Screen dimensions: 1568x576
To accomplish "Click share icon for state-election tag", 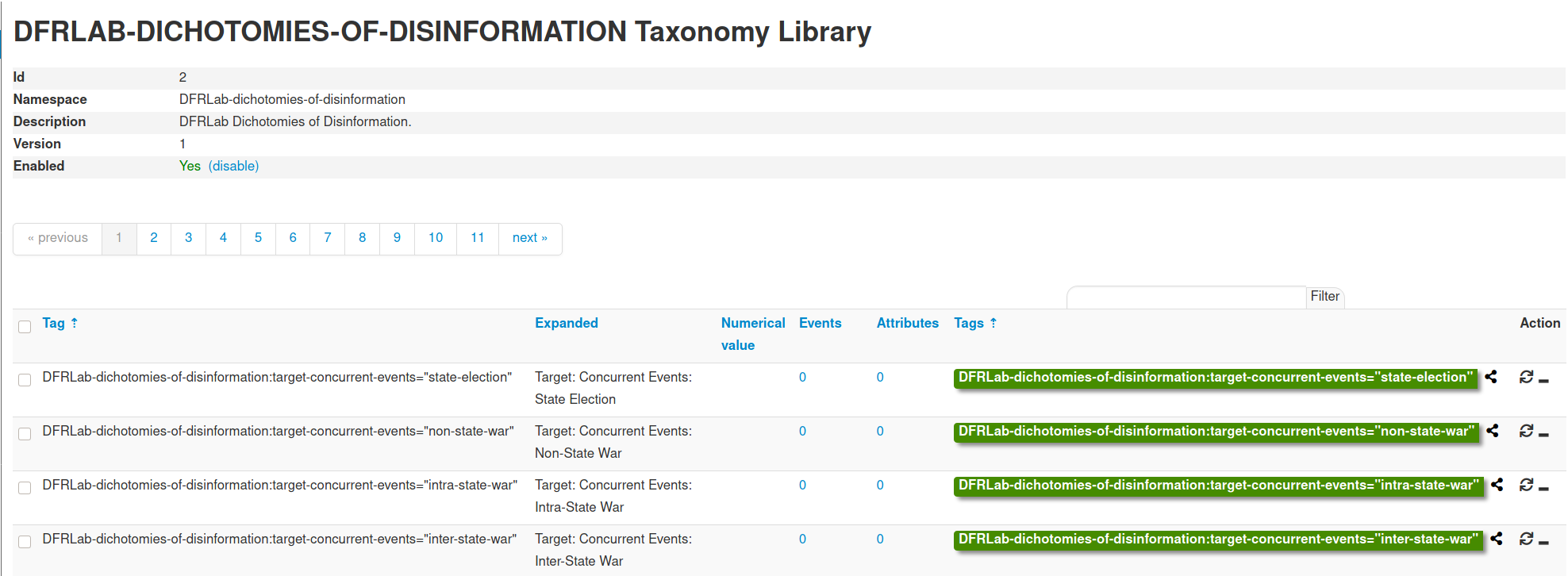I will [x=1491, y=377].
